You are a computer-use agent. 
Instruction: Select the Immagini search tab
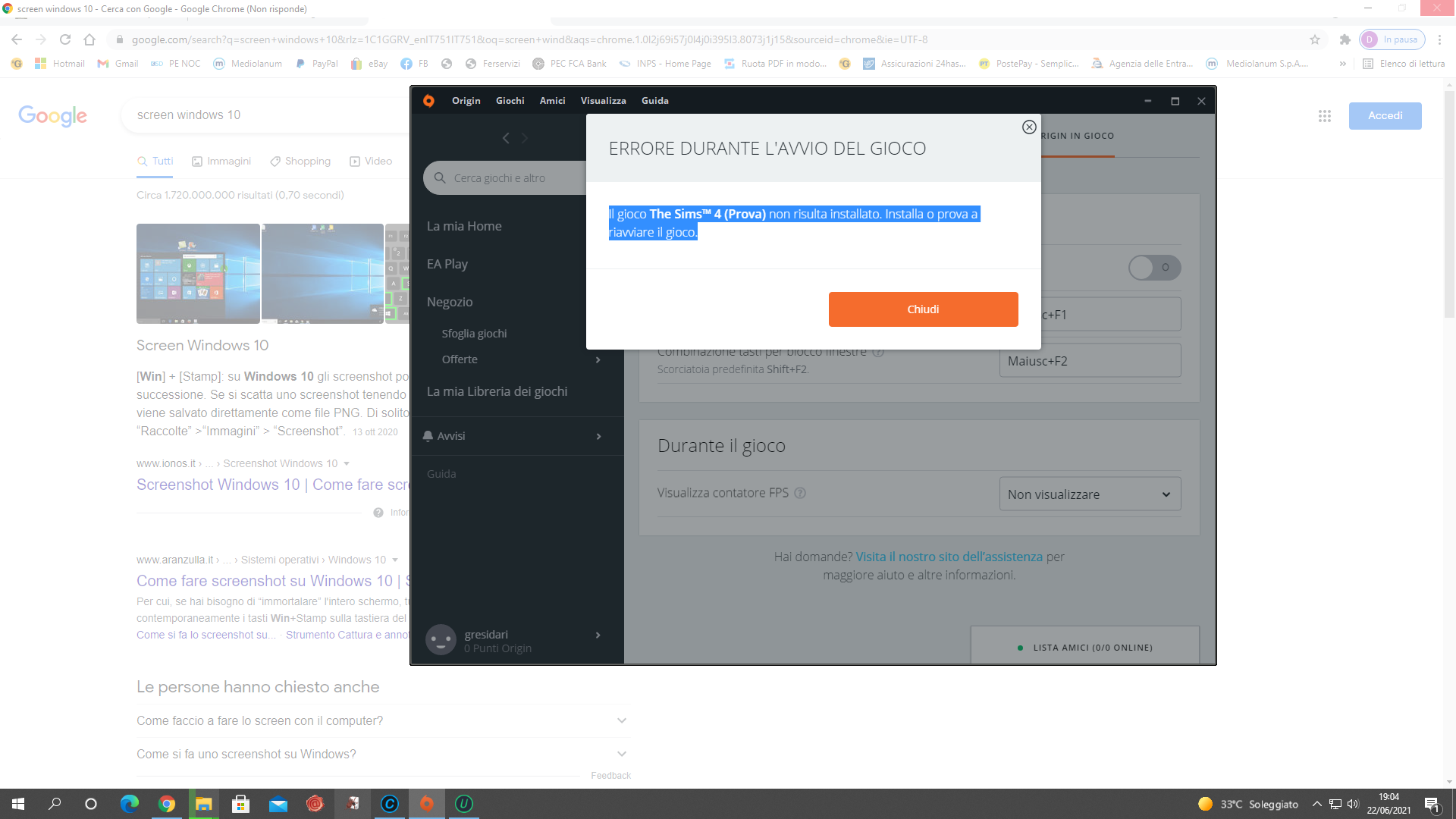pyautogui.click(x=221, y=162)
